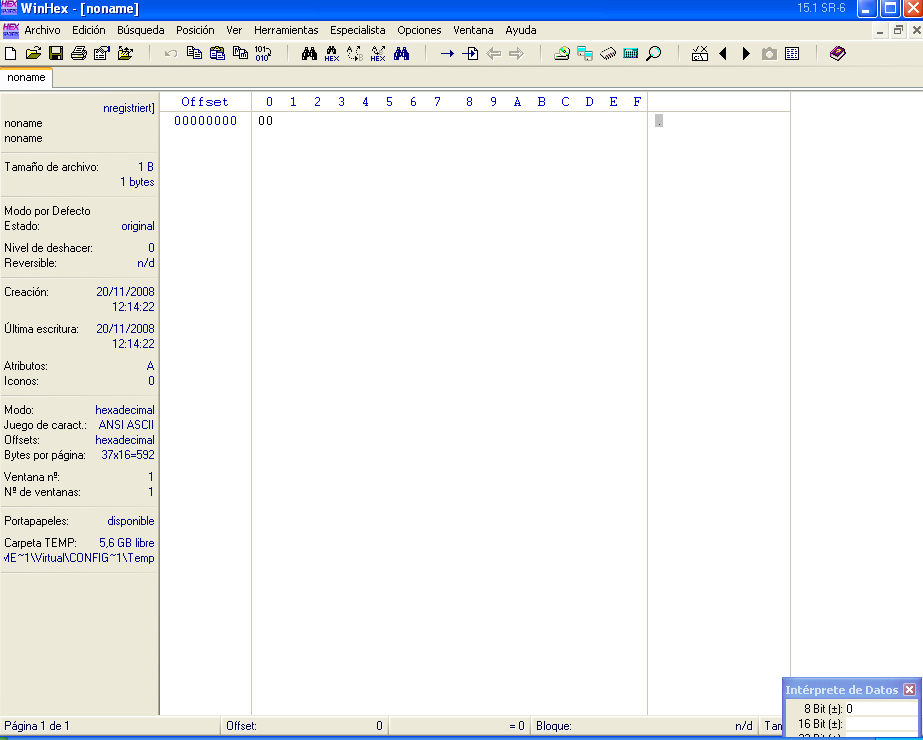Click the Offset column header
923x740 pixels.
[x=205, y=102]
